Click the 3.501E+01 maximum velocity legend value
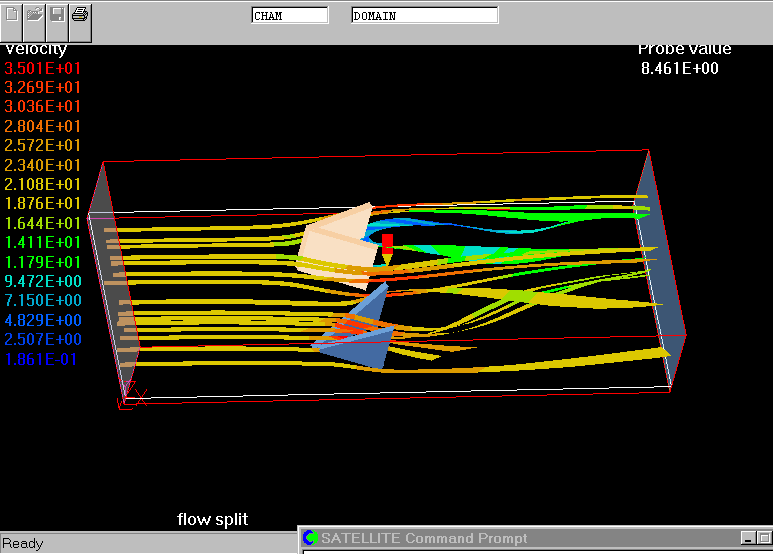This screenshot has width=773, height=554. point(43,68)
